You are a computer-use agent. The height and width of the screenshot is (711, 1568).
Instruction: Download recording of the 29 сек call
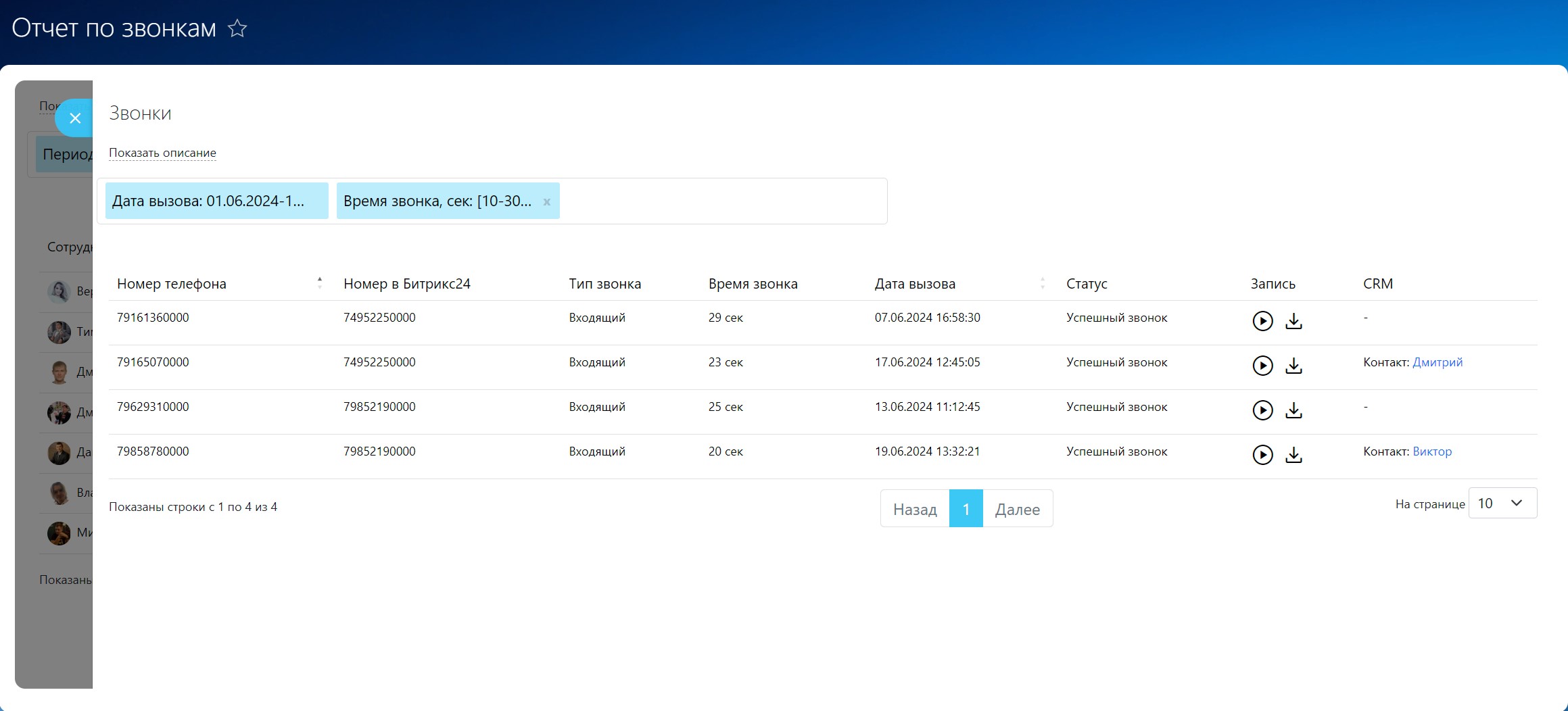point(1293,321)
